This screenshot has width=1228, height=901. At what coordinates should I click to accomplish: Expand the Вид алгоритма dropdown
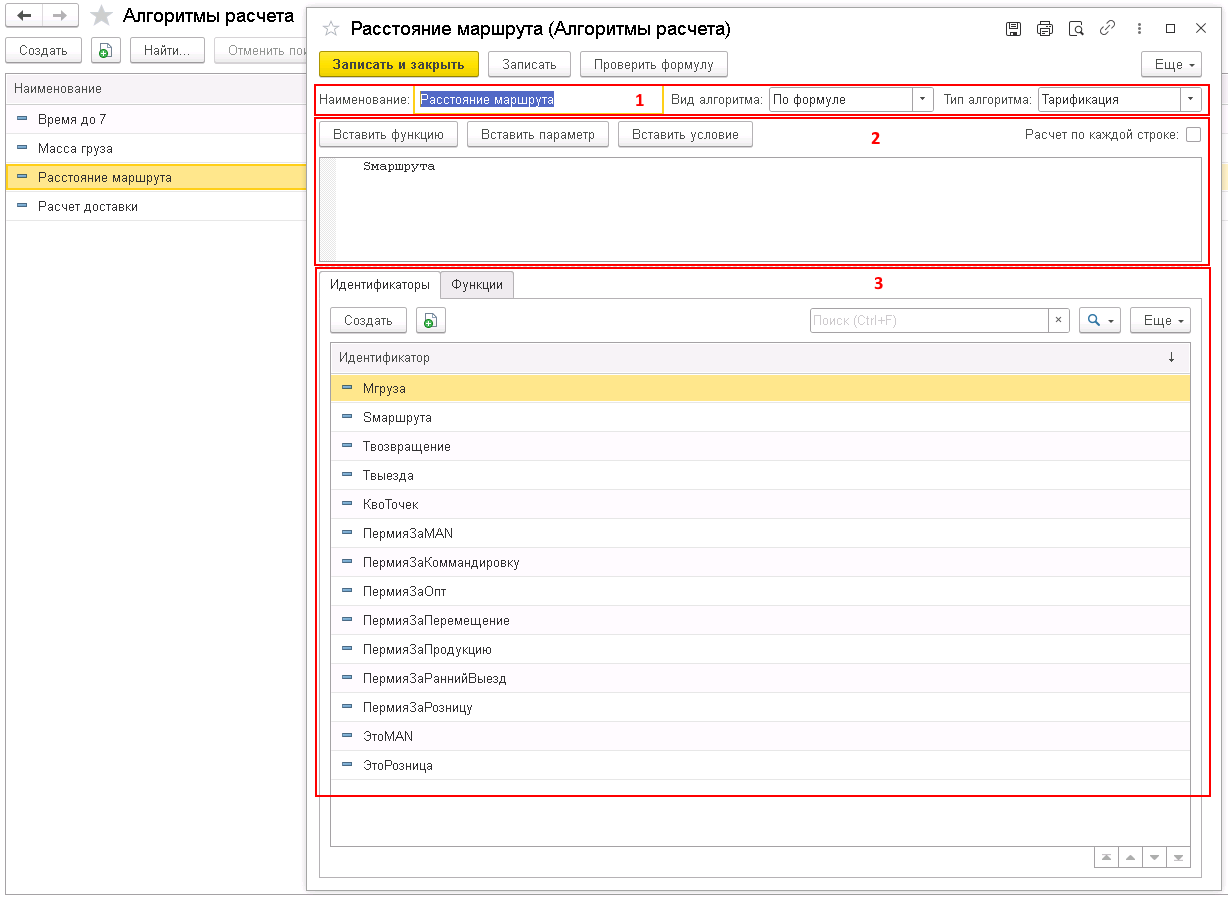pyautogui.click(x=922, y=100)
